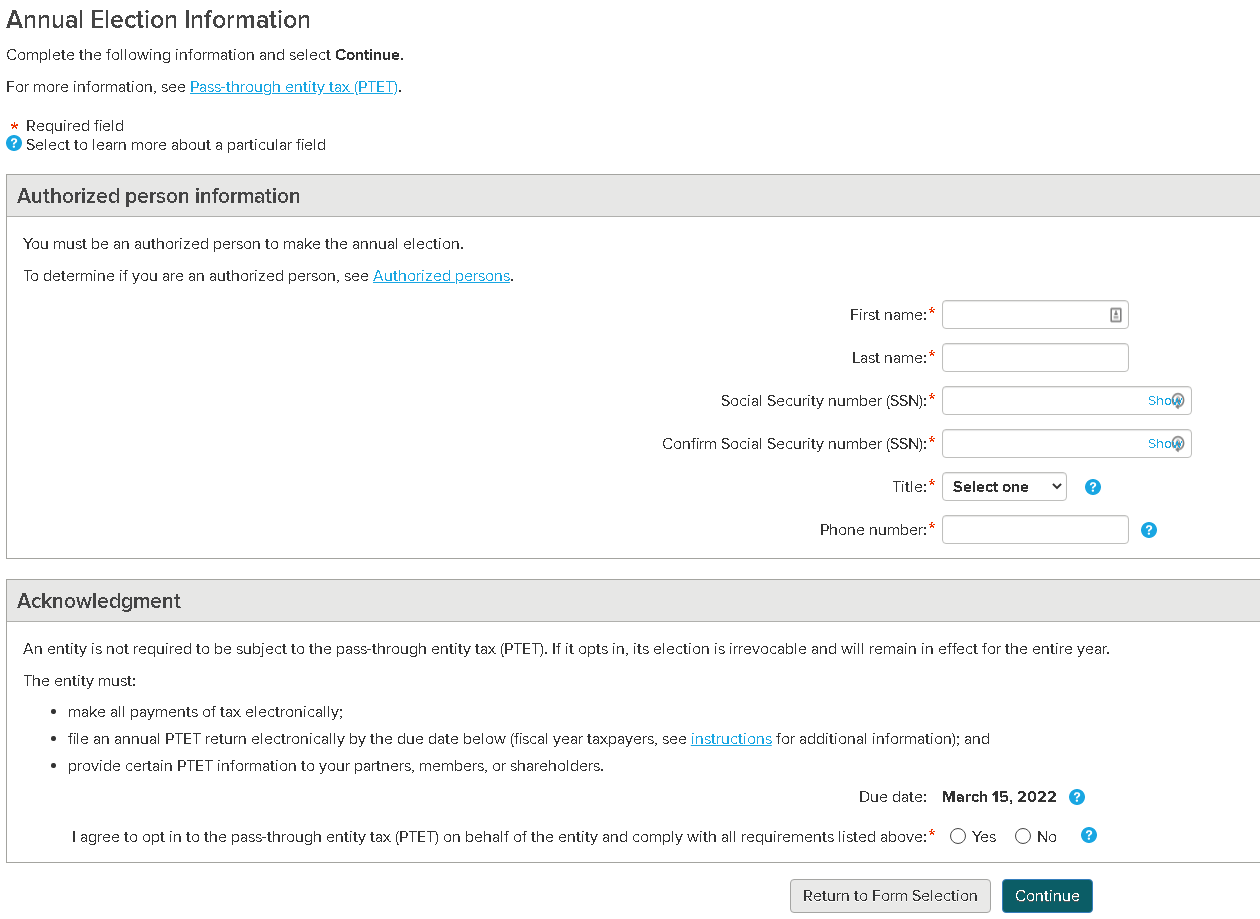
Task: Open the Title dropdown
Action: [x=1004, y=487]
